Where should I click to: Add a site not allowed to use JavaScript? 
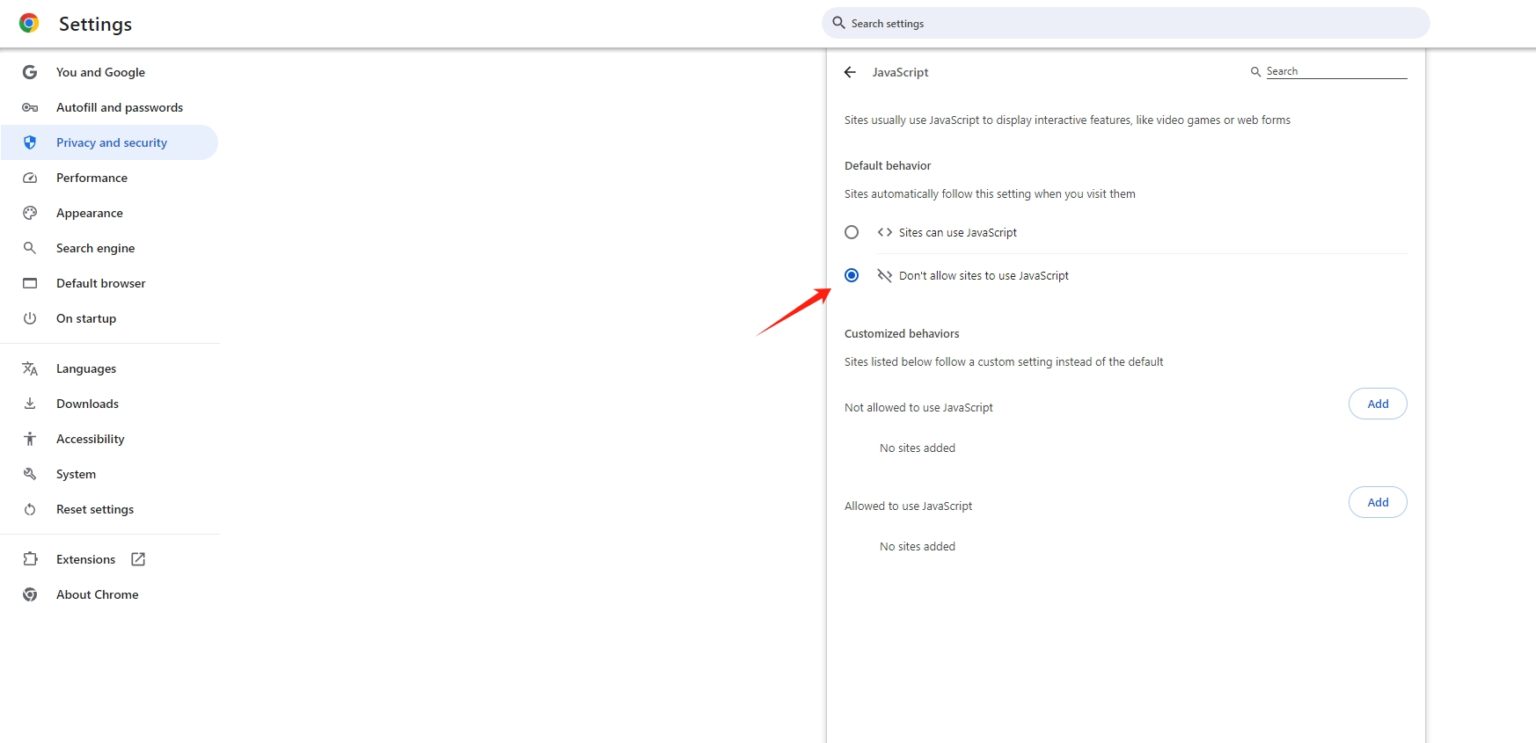click(x=1377, y=404)
